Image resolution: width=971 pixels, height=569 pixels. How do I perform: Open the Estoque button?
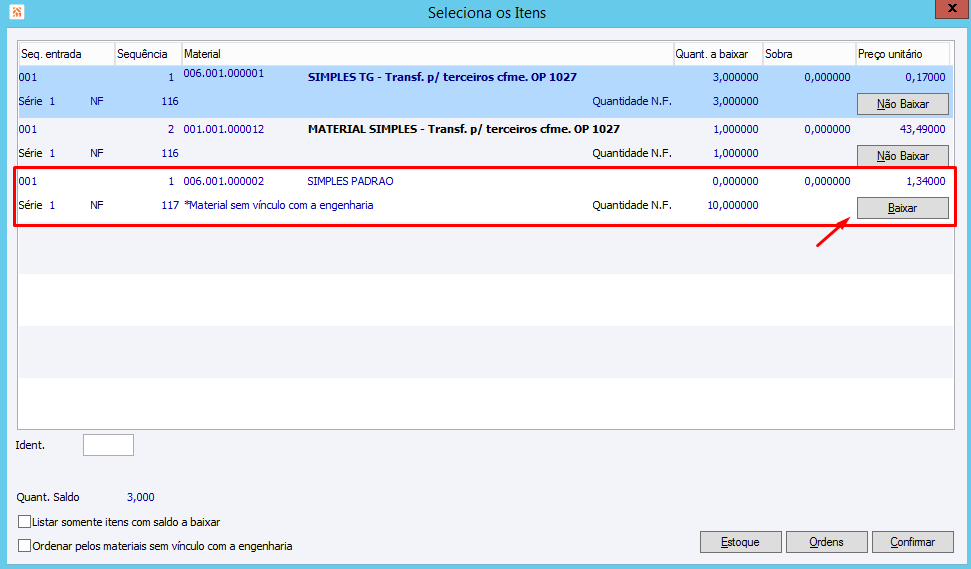(x=741, y=542)
